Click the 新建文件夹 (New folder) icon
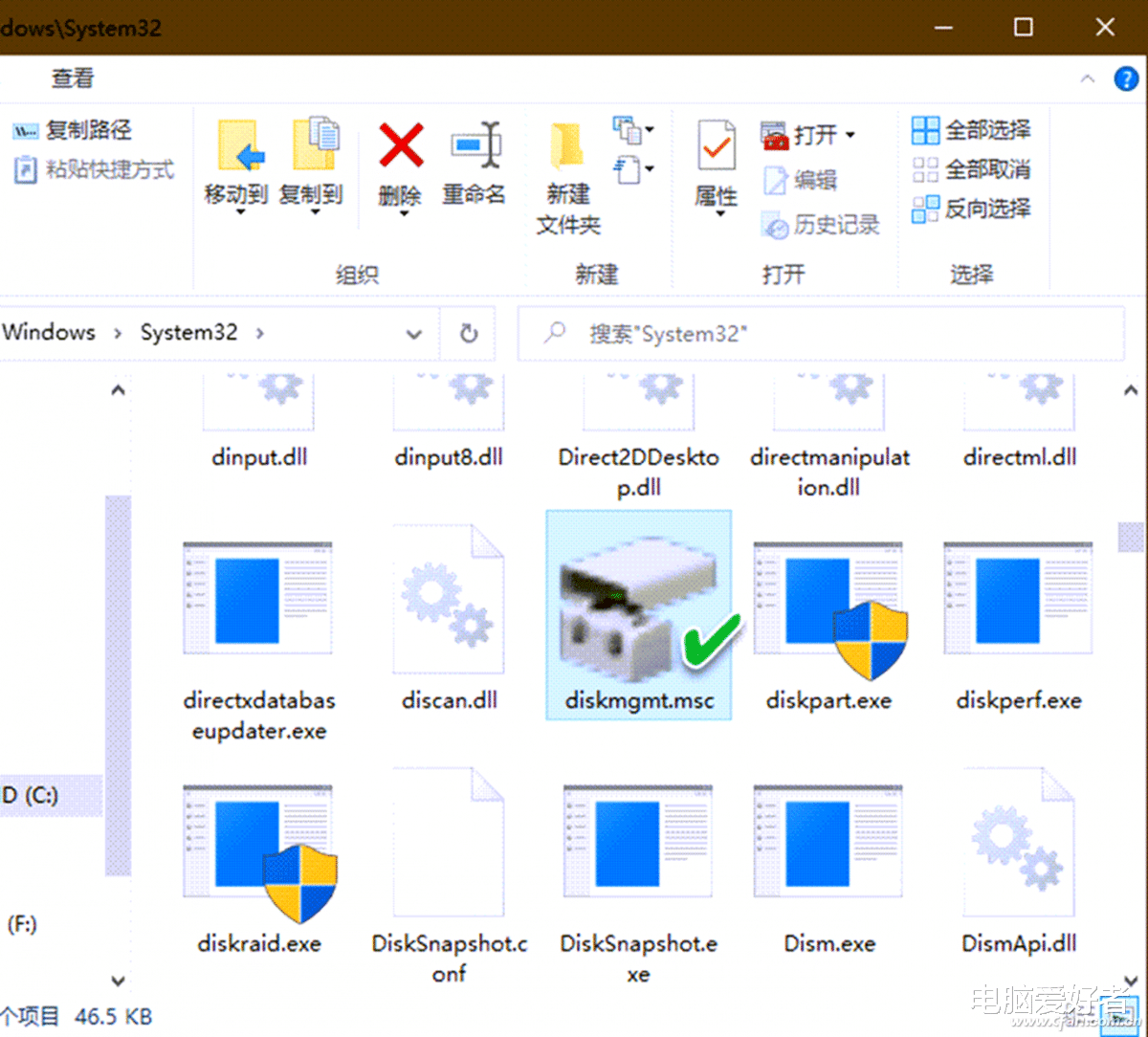The image size is (1148, 1037). click(566, 143)
